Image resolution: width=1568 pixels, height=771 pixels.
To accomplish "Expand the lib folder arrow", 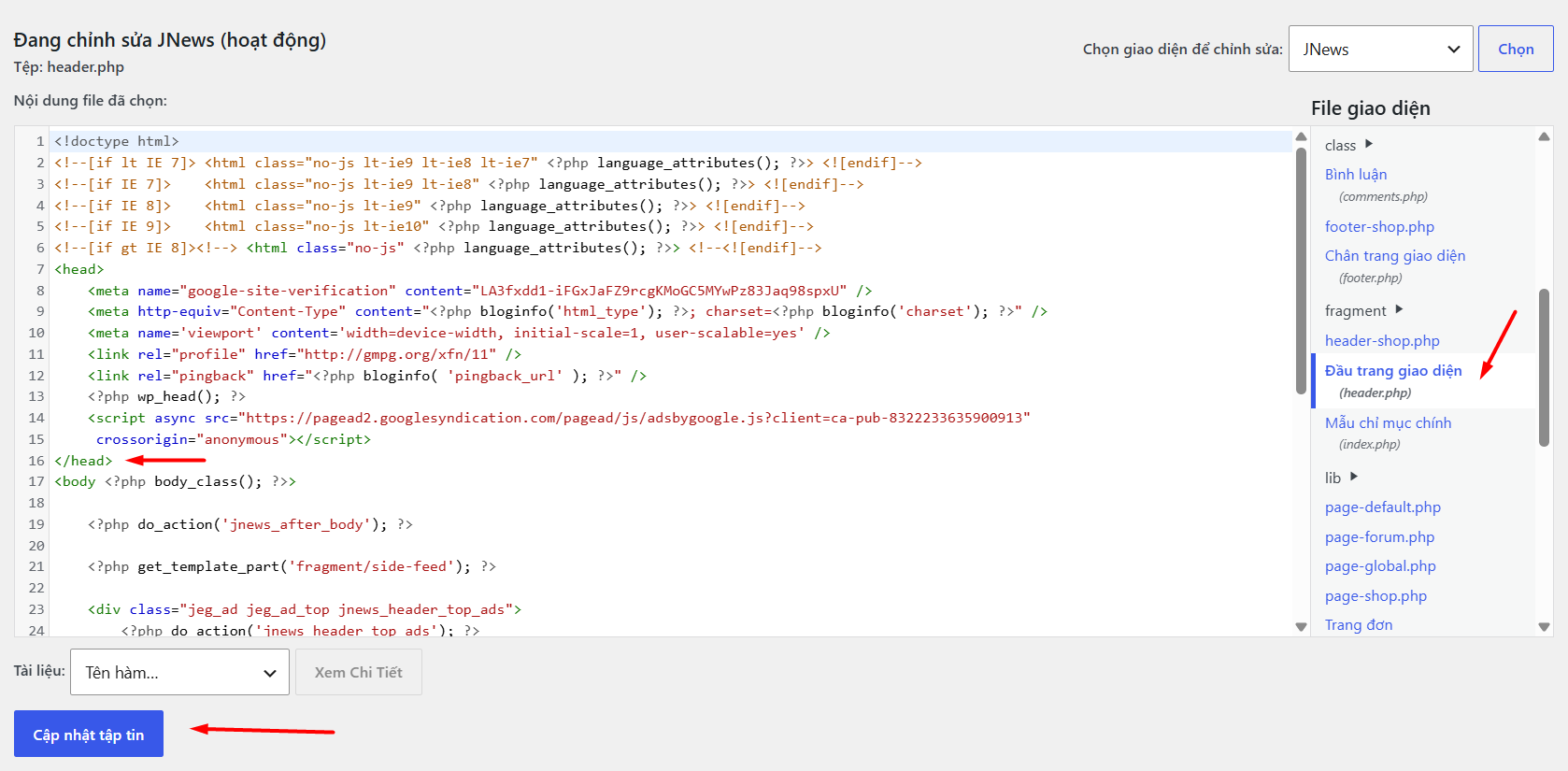I will point(1353,477).
